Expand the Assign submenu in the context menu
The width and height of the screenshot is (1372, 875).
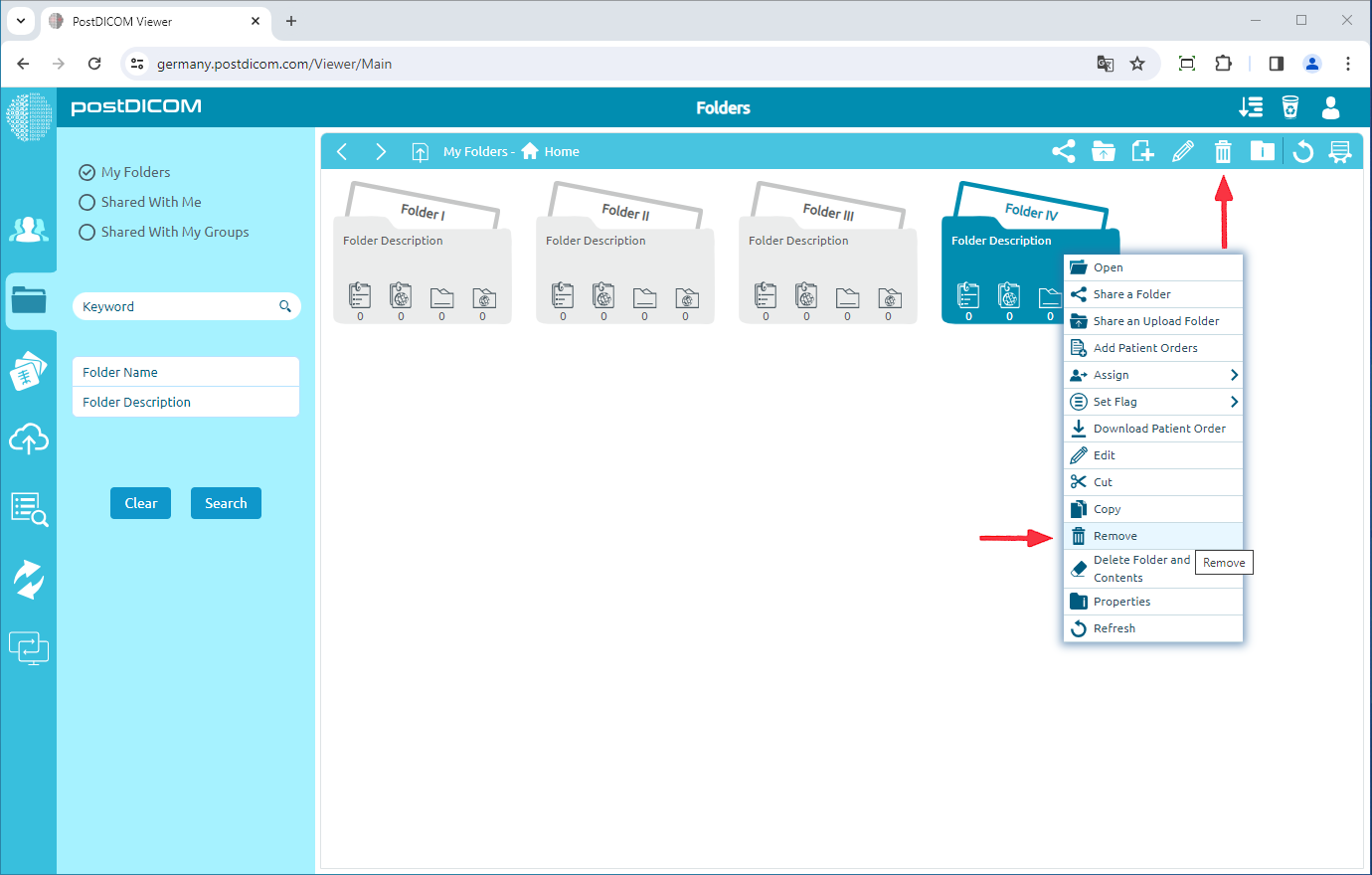(x=1153, y=375)
